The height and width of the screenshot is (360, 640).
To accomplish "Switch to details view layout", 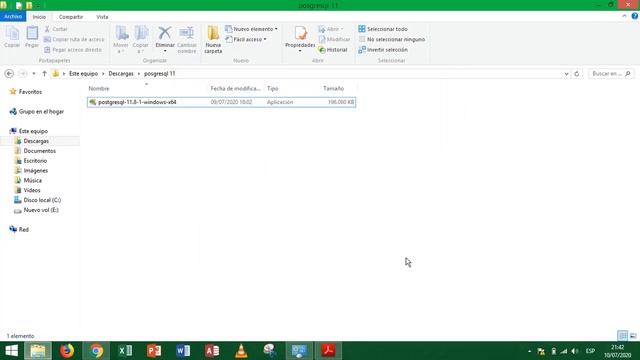I will [x=622, y=336].
